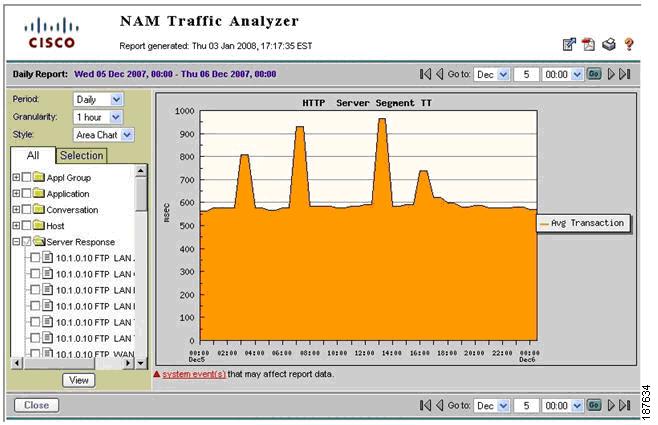Click the open Server Response folder icon
This screenshot has width=658, height=425.
39,241
